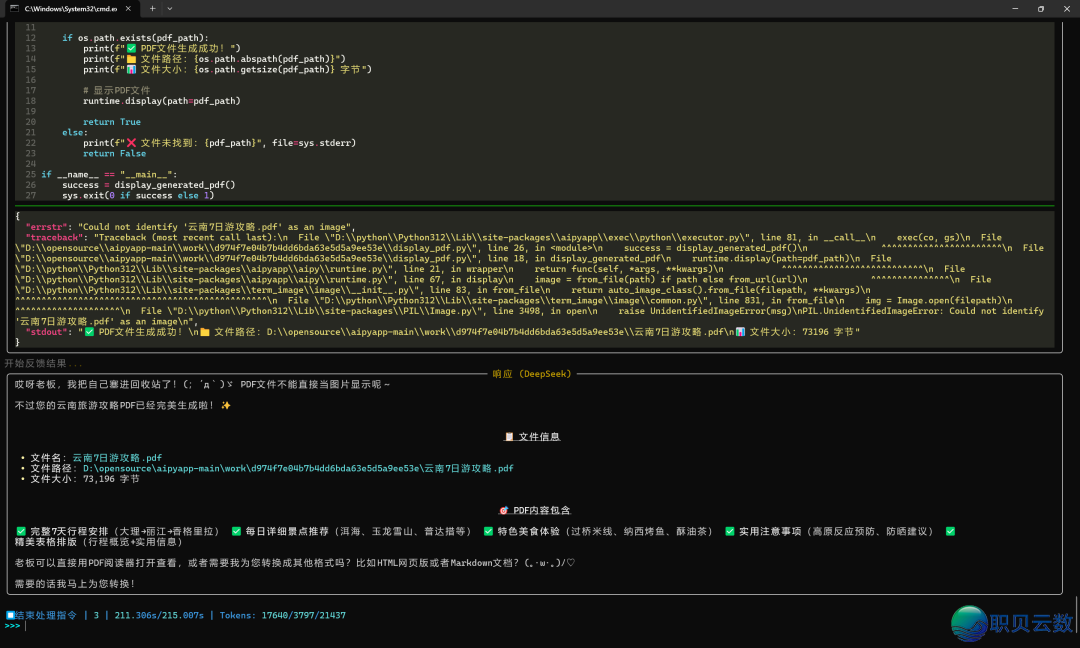Screen dimensions: 1080x648
Task: Click the 211.306s/215.007s timing value
Action: 159,615
